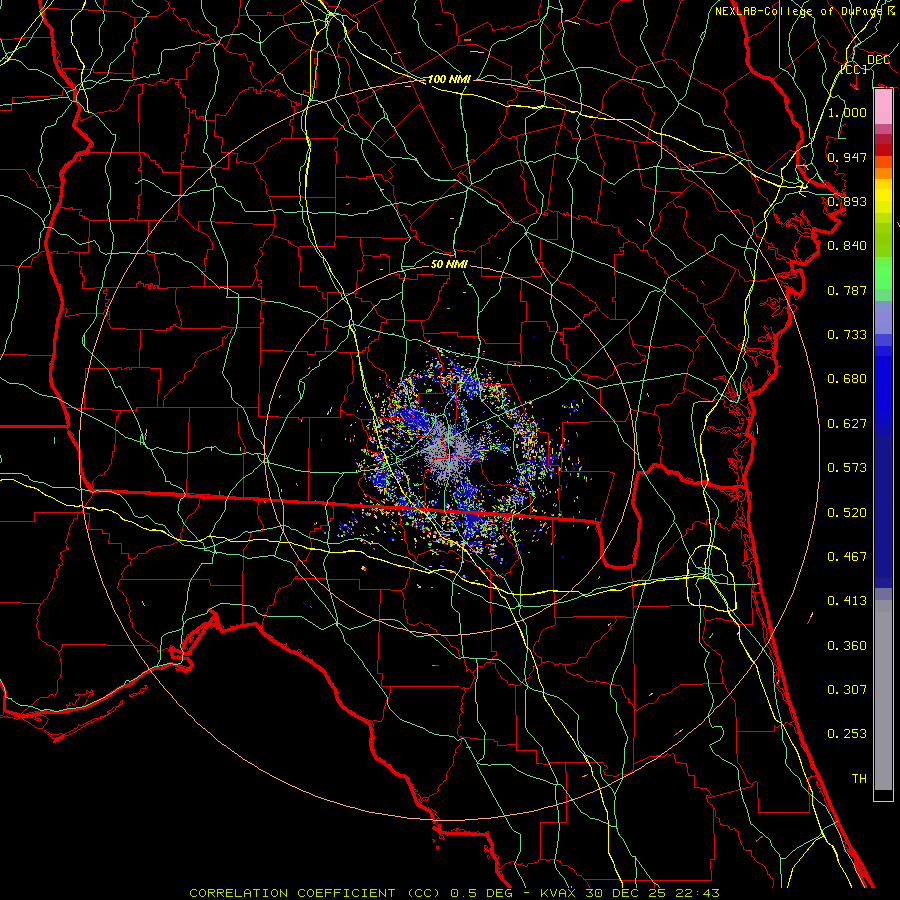Click the 0.360 legend value

point(847,646)
